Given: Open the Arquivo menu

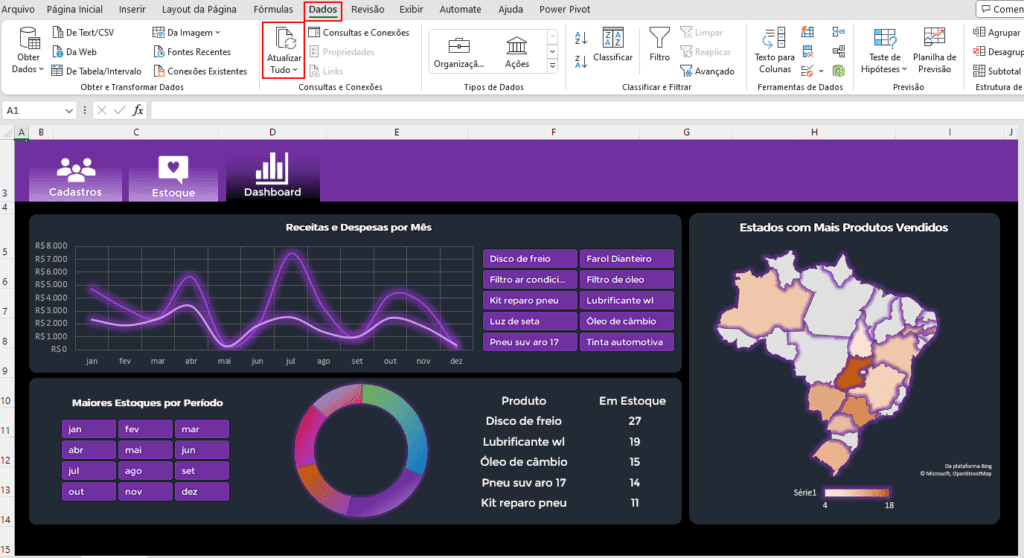Looking at the screenshot, I should [18, 9].
